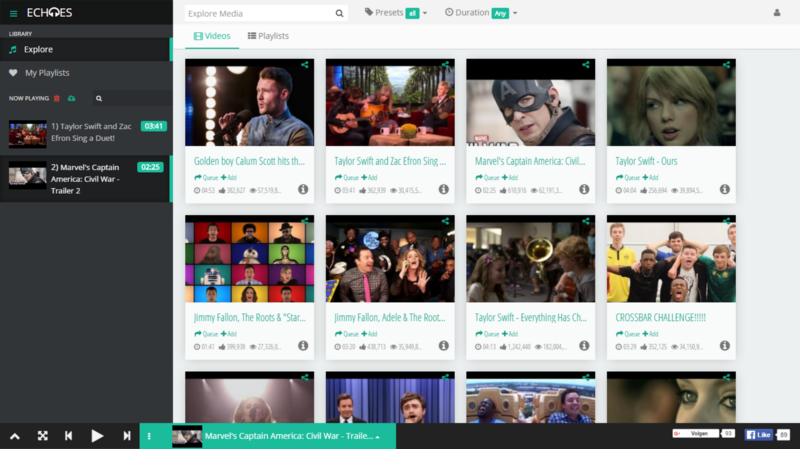Image resolution: width=800 pixels, height=449 pixels.
Task: Queue the Golden boy Calum Scott video
Action: (x=206, y=178)
